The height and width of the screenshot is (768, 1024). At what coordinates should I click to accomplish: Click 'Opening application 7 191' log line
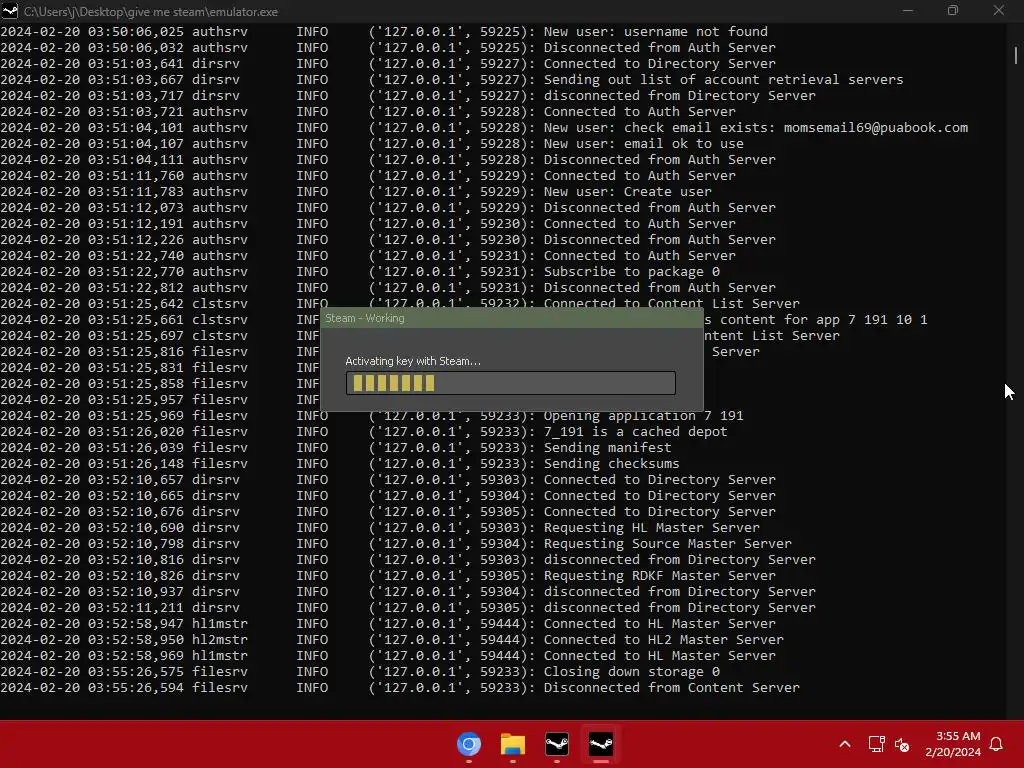[x=643, y=416]
